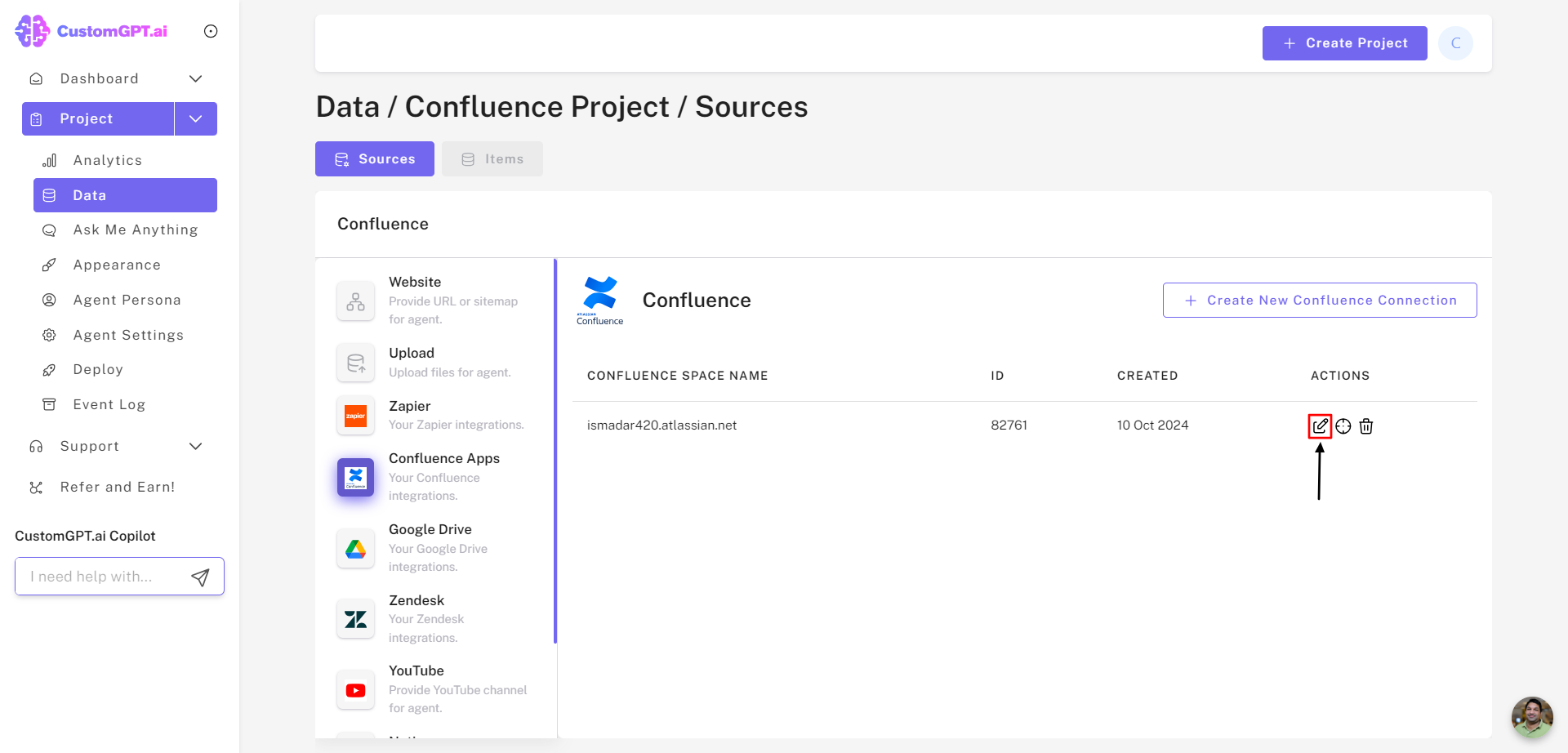Click Create Project button
This screenshot has width=1568, height=753.
tap(1345, 43)
